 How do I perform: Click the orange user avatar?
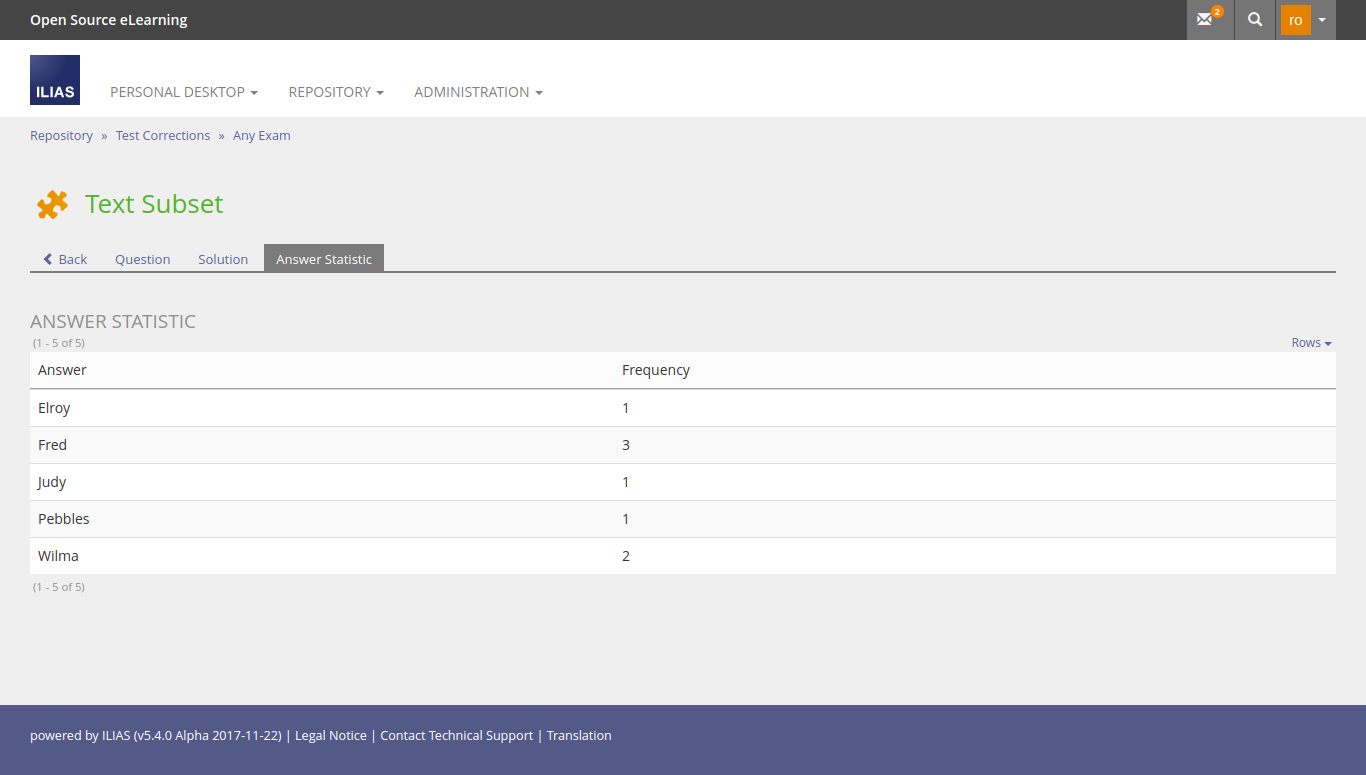pyautogui.click(x=1295, y=20)
